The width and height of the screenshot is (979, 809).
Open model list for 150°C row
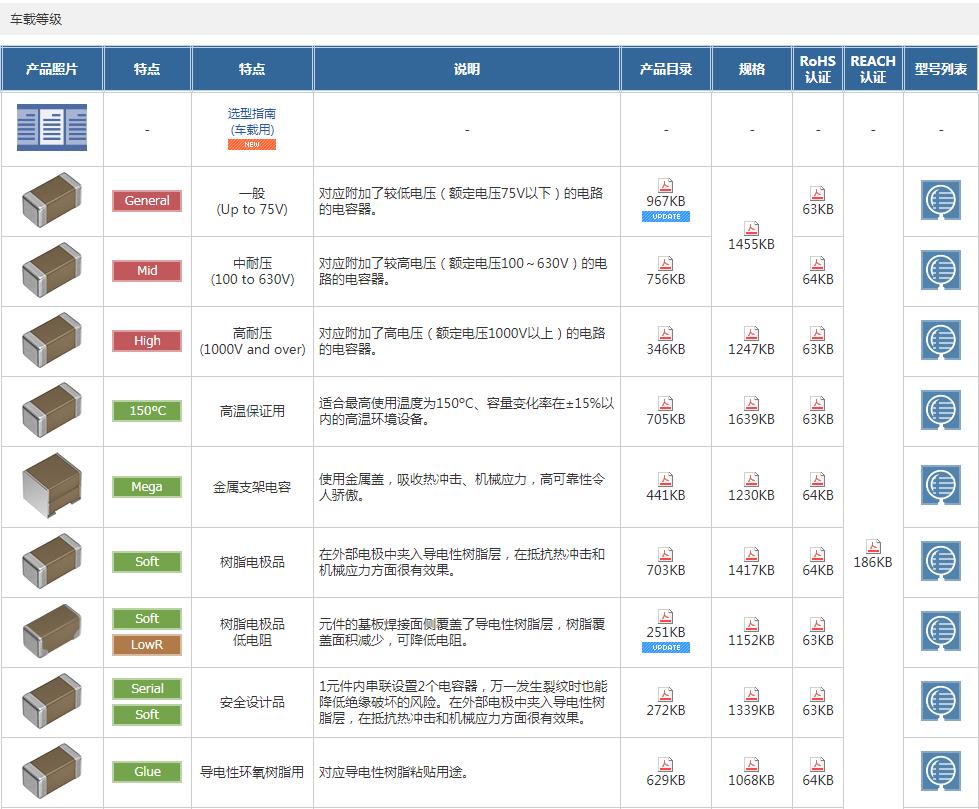[940, 411]
